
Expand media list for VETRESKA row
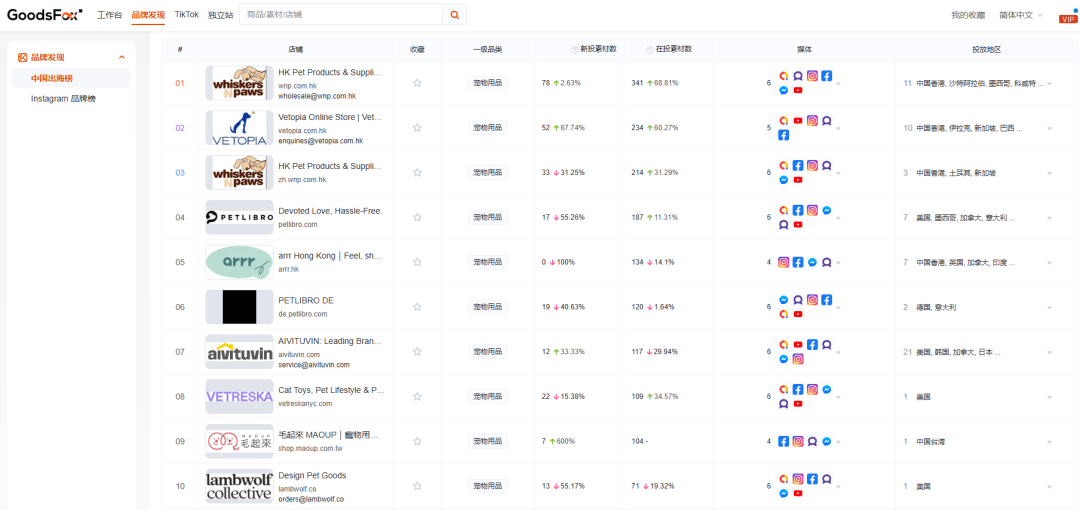pyautogui.click(x=838, y=397)
